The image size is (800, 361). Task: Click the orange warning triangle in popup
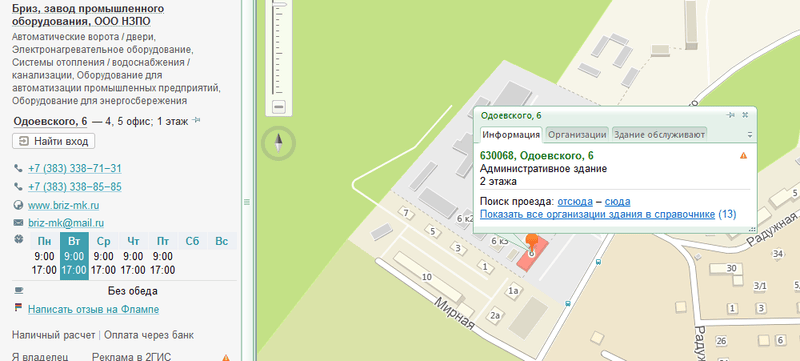pos(743,156)
